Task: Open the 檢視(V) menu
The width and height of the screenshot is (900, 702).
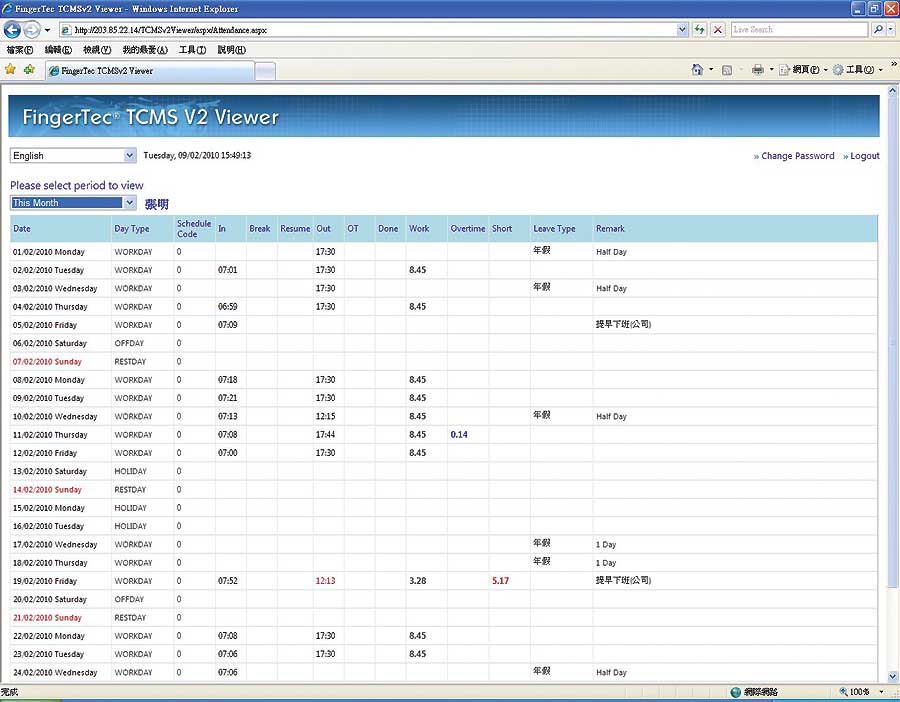Action: 97,50
